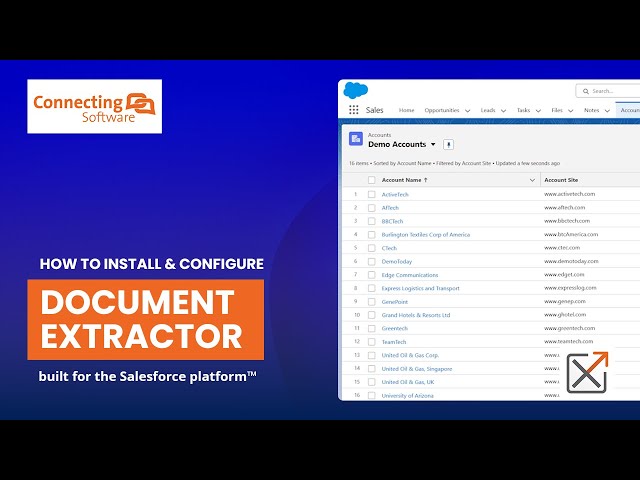Click the Account Name column header
The width and height of the screenshot is (640, 480).
[x=401, y=180]
